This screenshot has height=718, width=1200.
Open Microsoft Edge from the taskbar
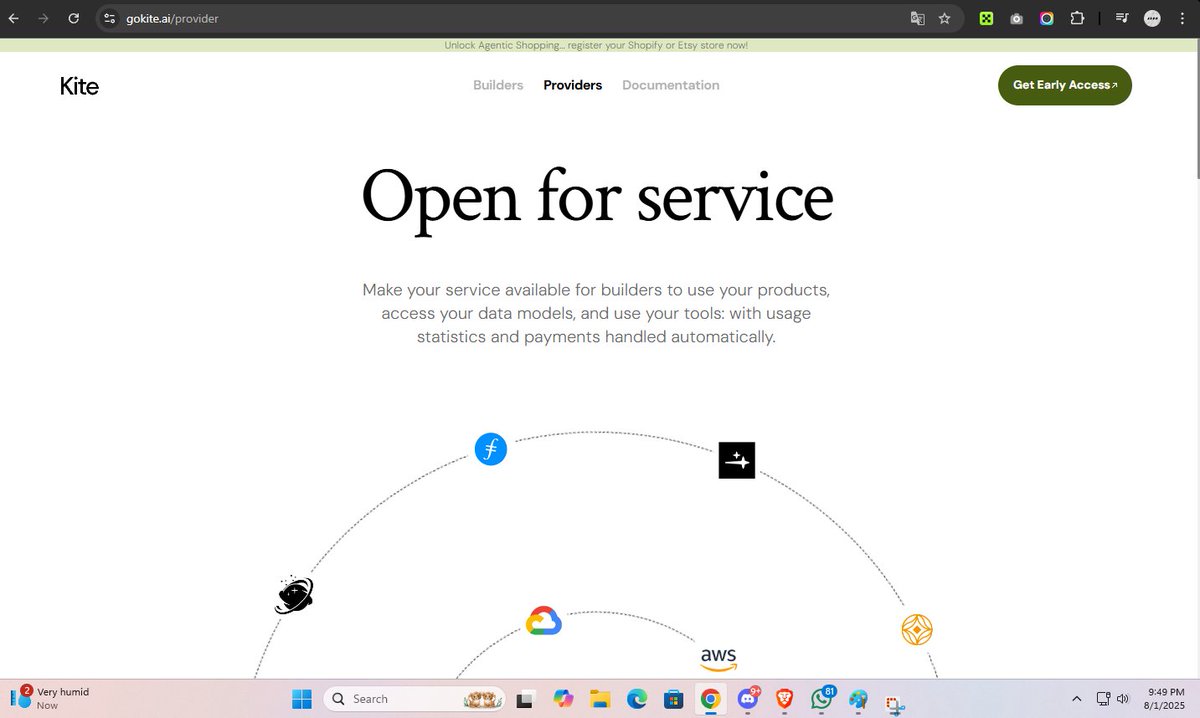(x=636, y=699)
